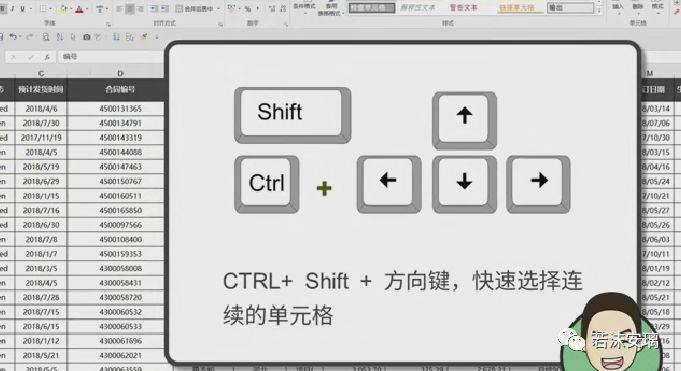This screenshot has height=371, width=681.
Task: Toggle Merge & Center (合并后居中)
Action: tap(194, 9)
